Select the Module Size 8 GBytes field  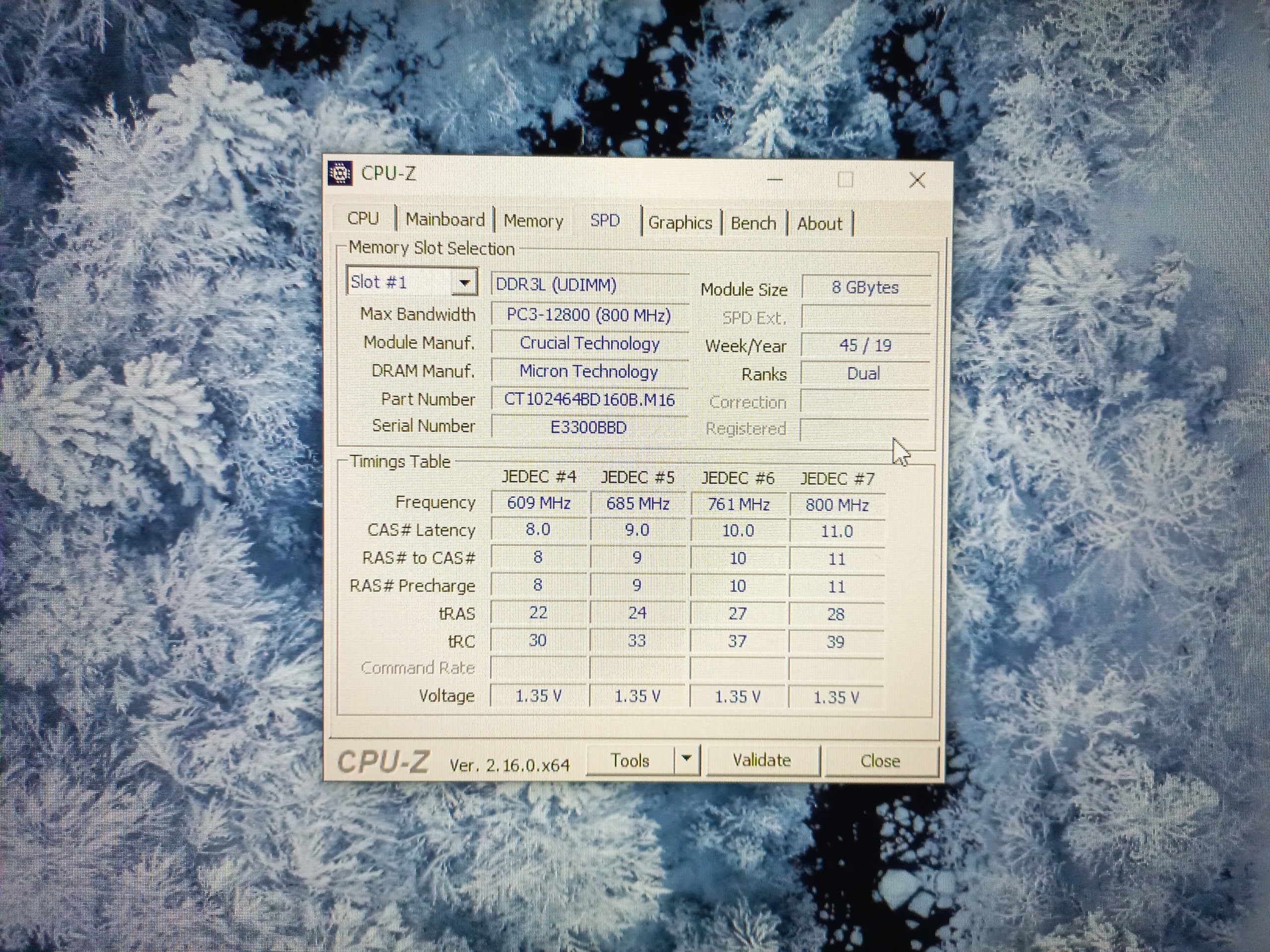[865, 288]
